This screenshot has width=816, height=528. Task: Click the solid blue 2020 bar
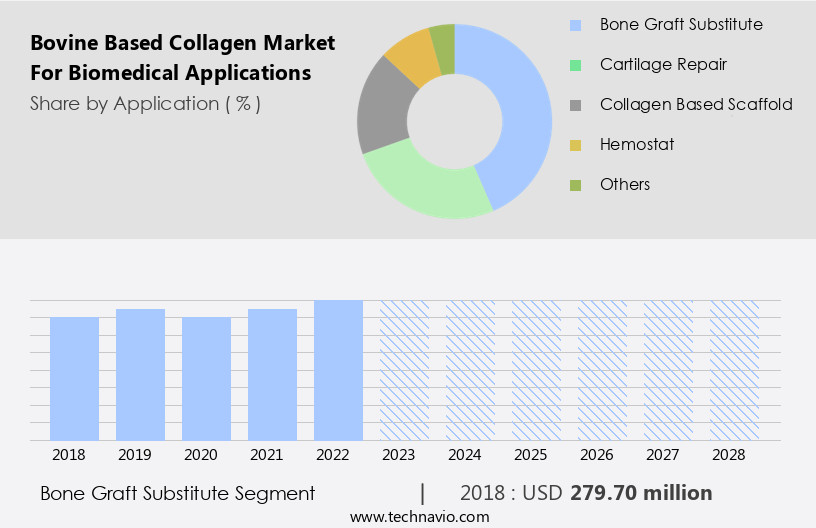tap(207, 378)
